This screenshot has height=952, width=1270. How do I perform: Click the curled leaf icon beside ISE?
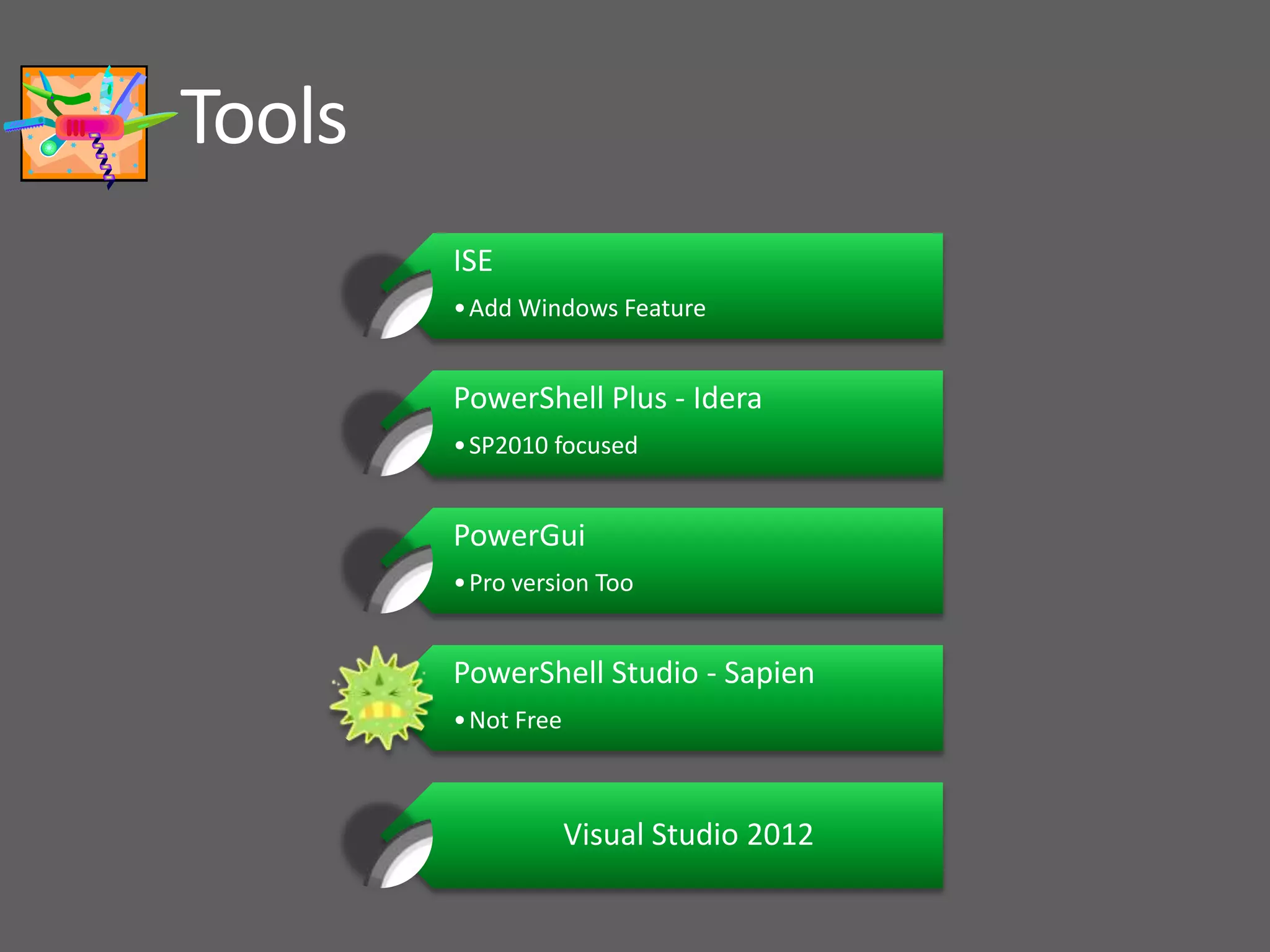pos(387,295)
